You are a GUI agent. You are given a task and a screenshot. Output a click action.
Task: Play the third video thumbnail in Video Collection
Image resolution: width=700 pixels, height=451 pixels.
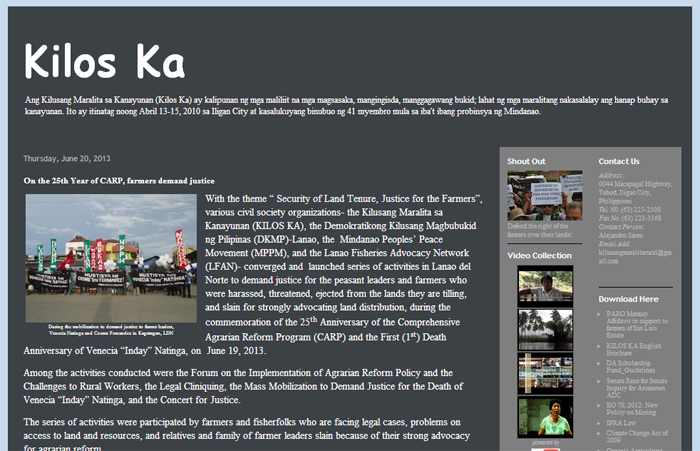[545, 373]
